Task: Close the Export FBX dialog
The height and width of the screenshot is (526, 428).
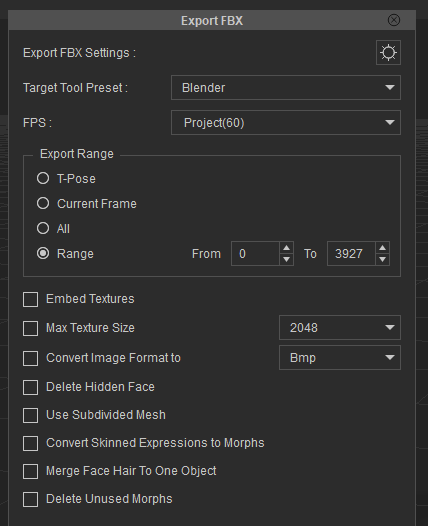Action: pyautogui.click(x=394, y=20)
